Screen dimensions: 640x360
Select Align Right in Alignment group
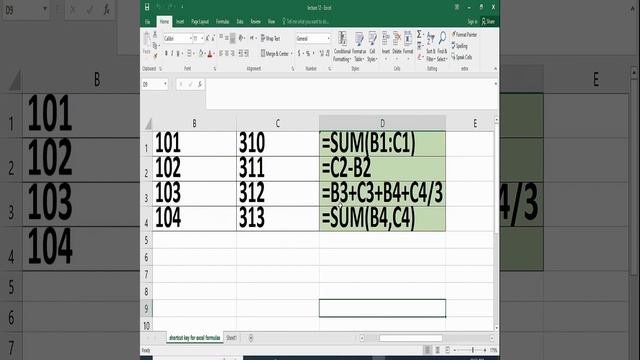click(x=232, y=53)
